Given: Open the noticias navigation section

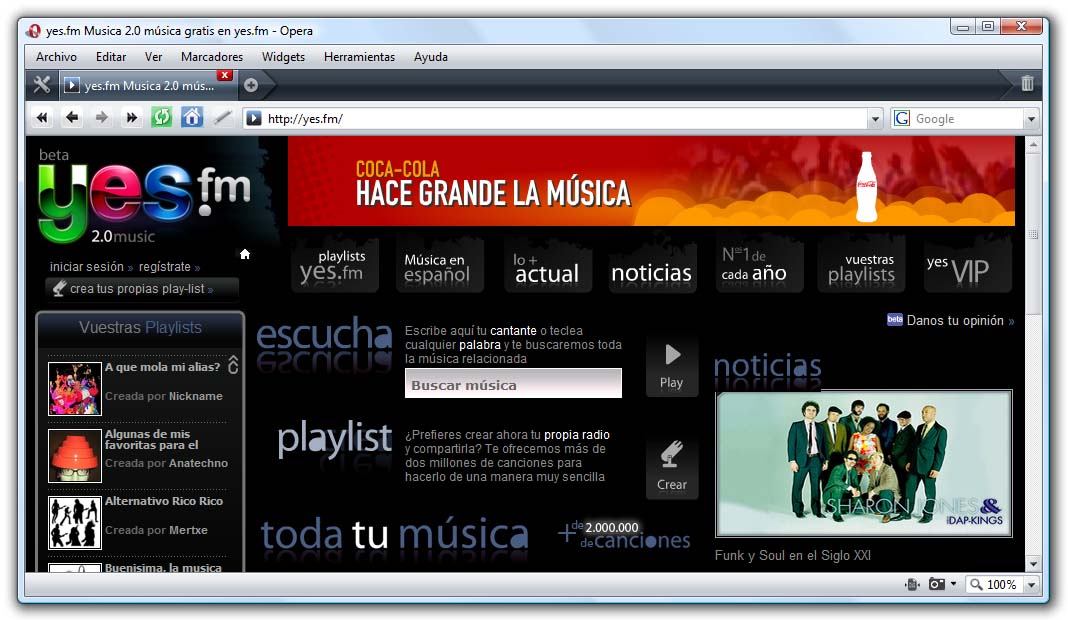Looking at the screenshot, I should [652, 266].
